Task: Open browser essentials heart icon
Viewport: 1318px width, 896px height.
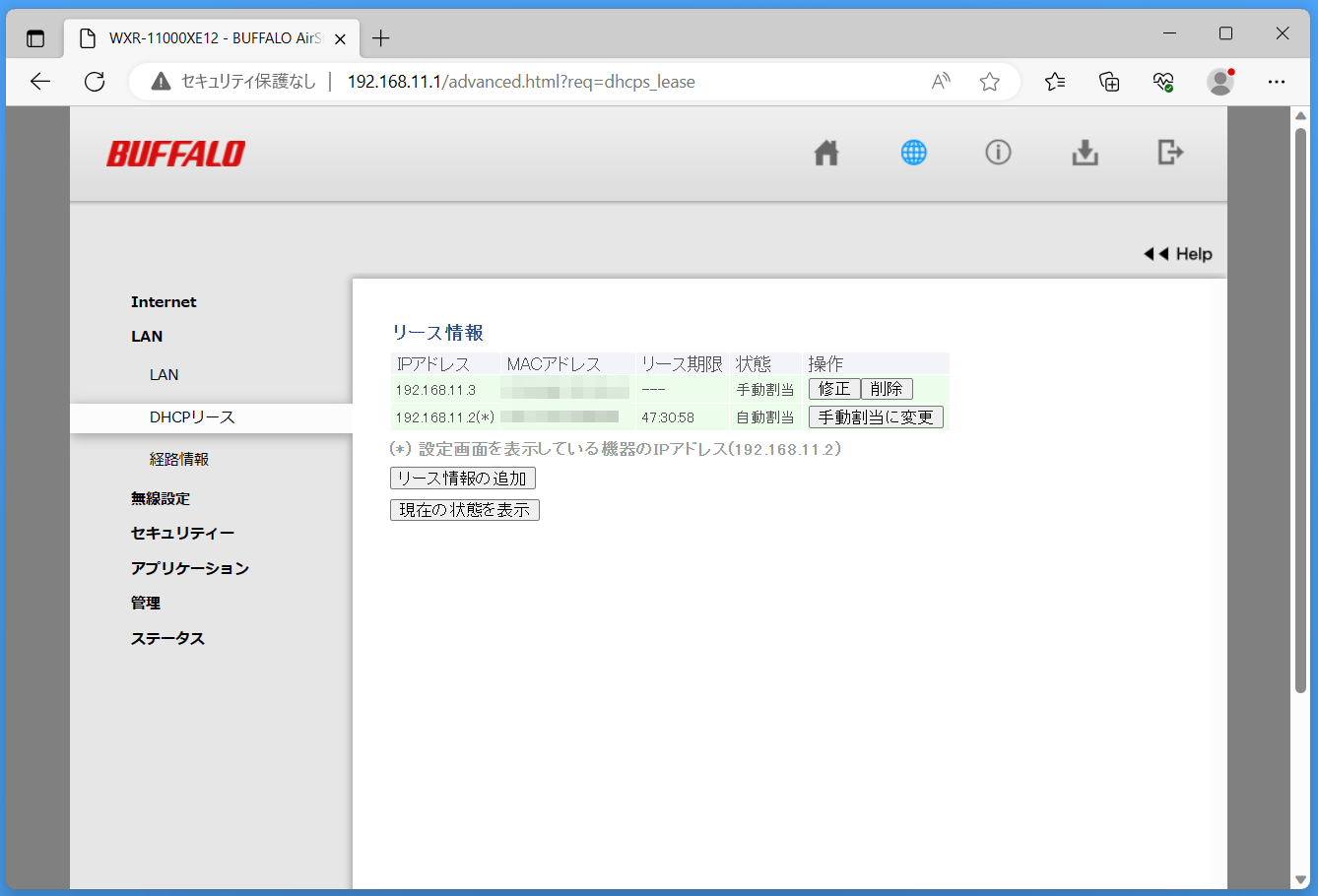Action: [1163, 82]
